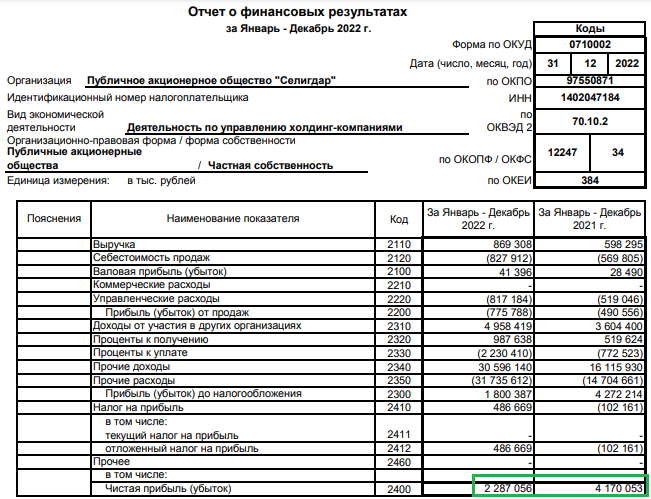Click the OKEI code 384

(x=590, y=180)
